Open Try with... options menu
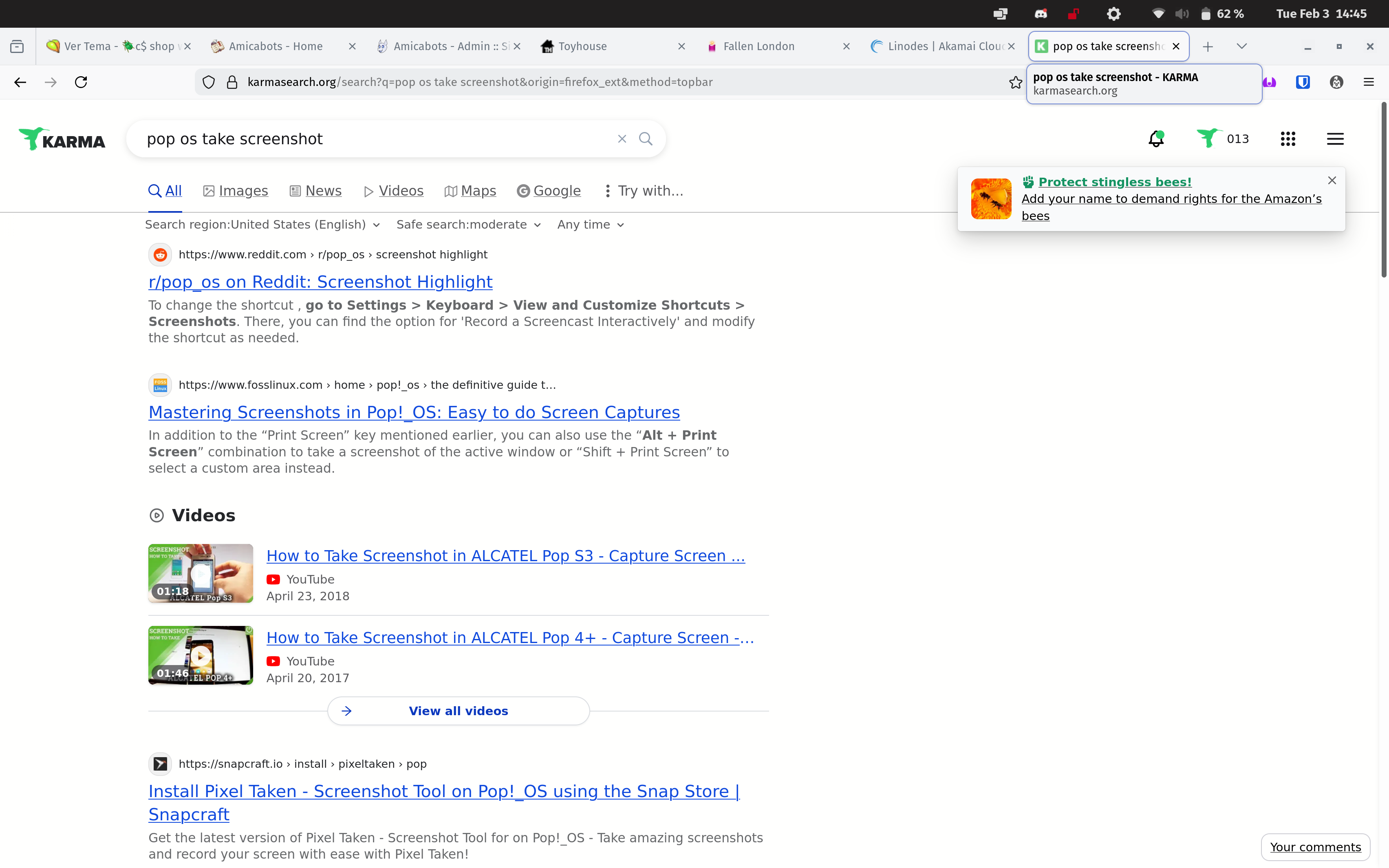 tap(644, 191)
